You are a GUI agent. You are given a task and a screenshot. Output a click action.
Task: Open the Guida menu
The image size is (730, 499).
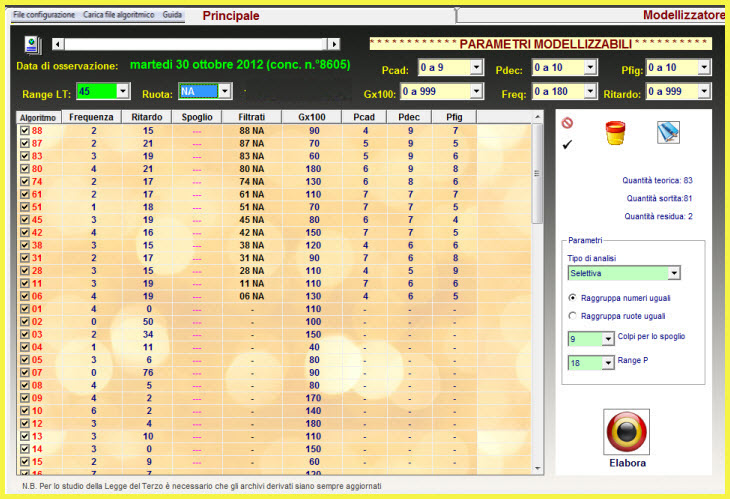(172, 17)
